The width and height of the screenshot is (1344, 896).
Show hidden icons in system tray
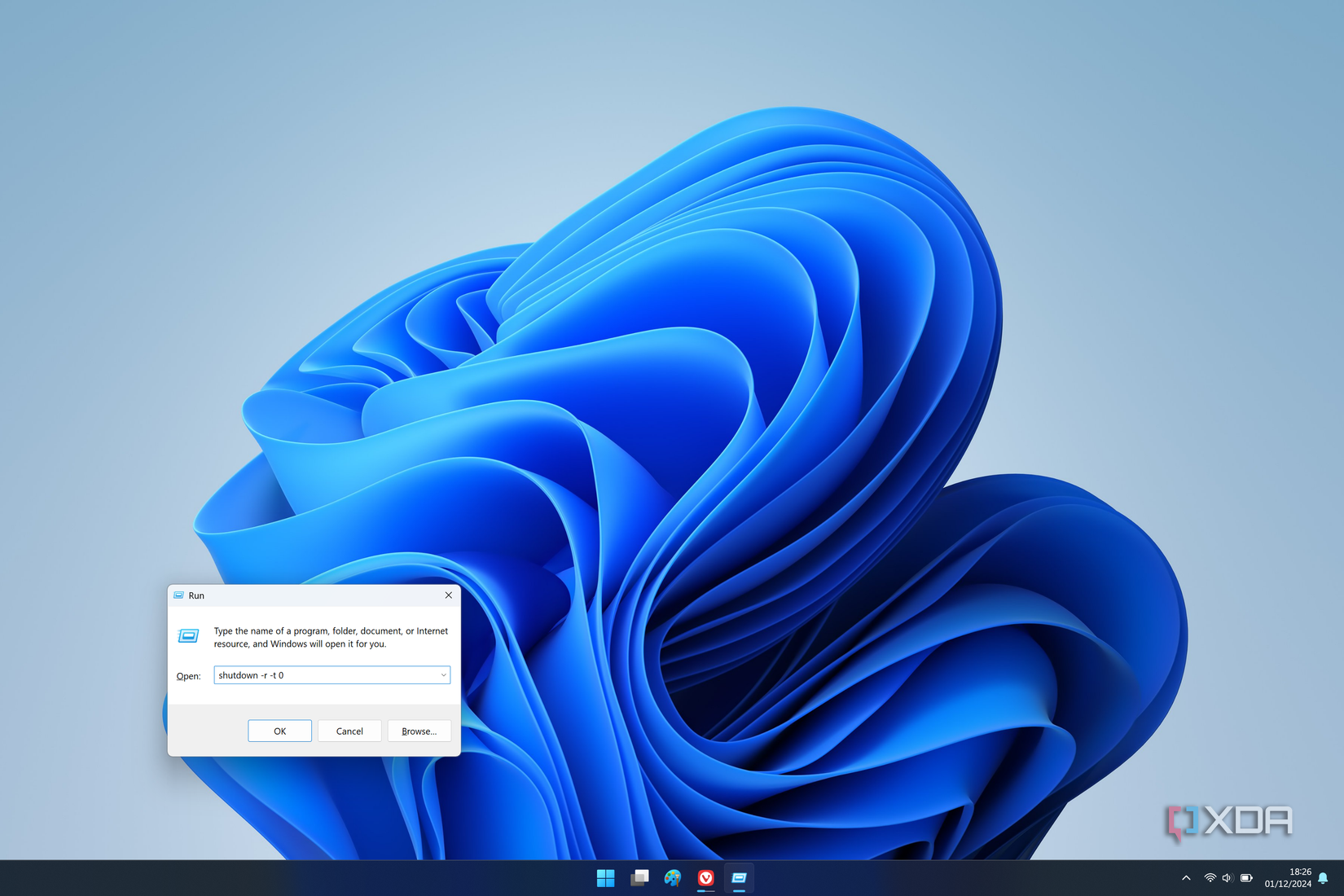(1186, 878)
